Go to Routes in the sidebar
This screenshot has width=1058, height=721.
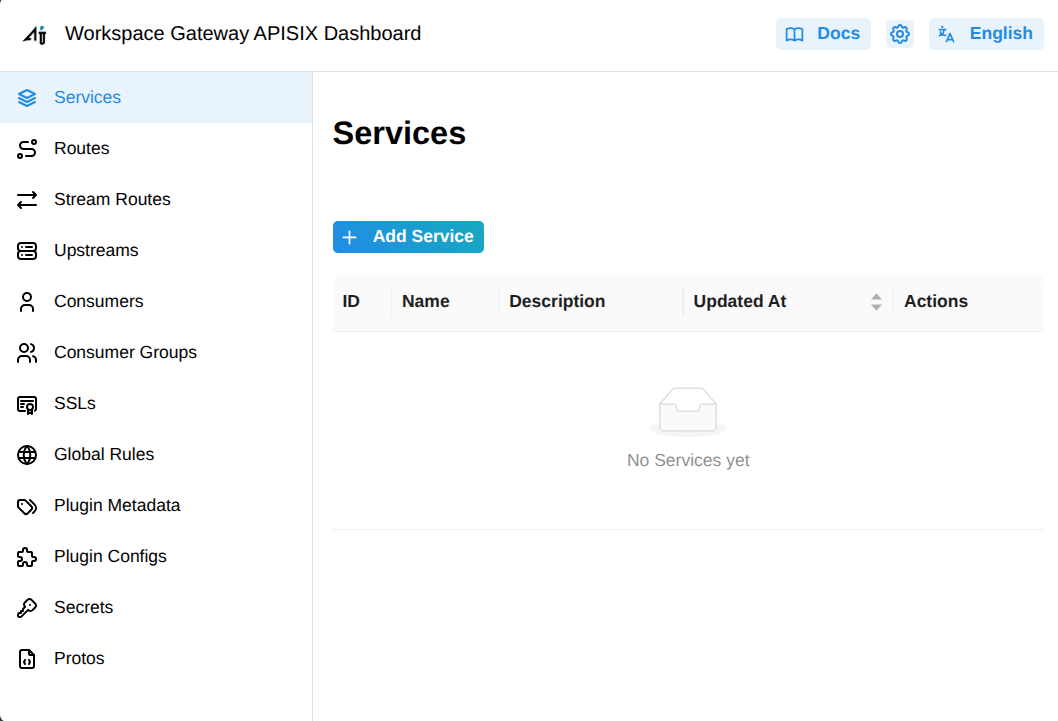156,148
